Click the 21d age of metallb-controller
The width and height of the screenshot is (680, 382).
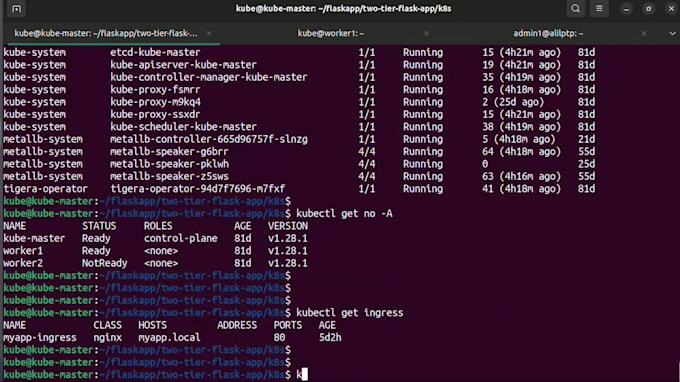[586, 140]
